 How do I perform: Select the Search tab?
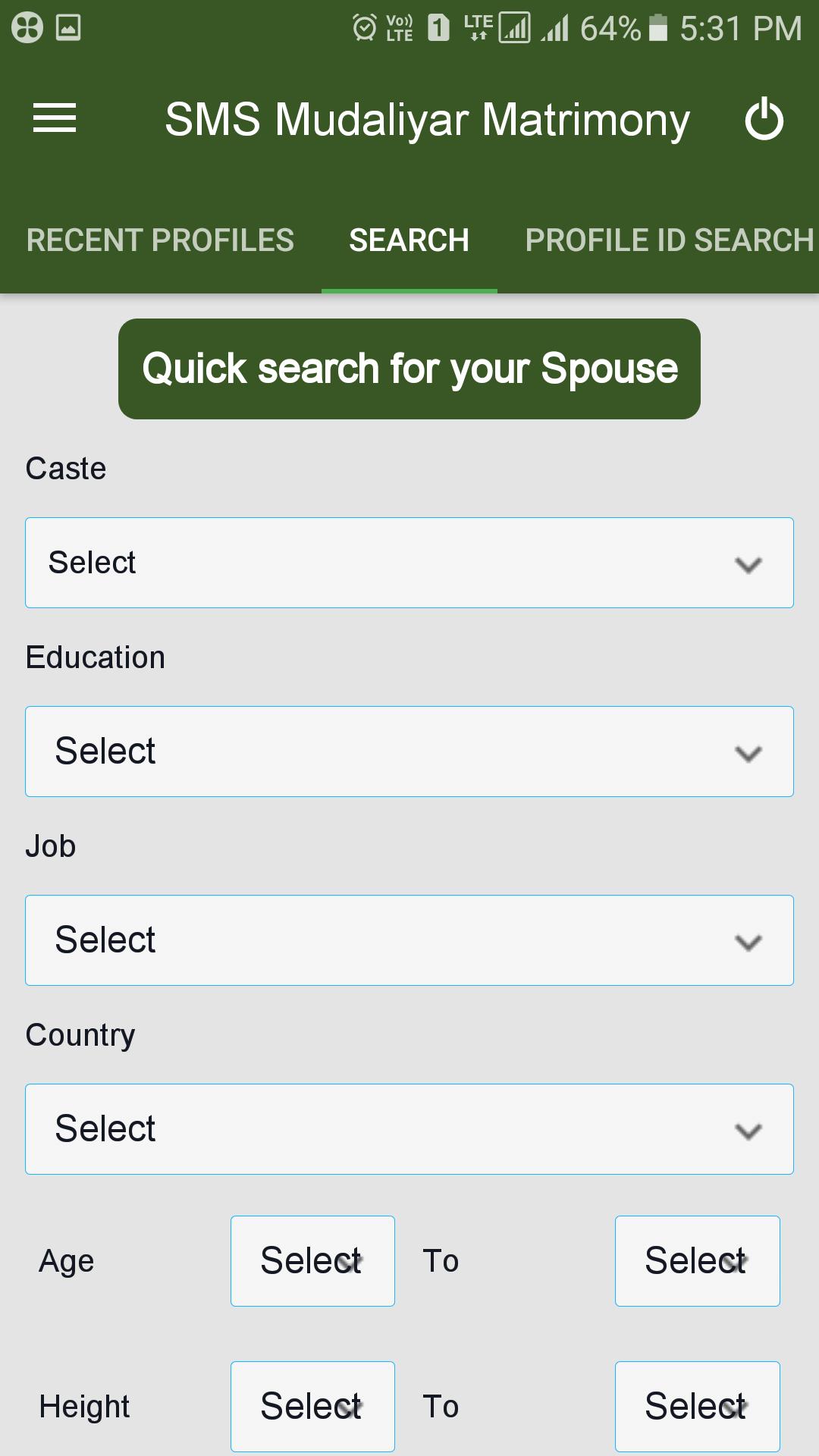[x=409, y=240]
